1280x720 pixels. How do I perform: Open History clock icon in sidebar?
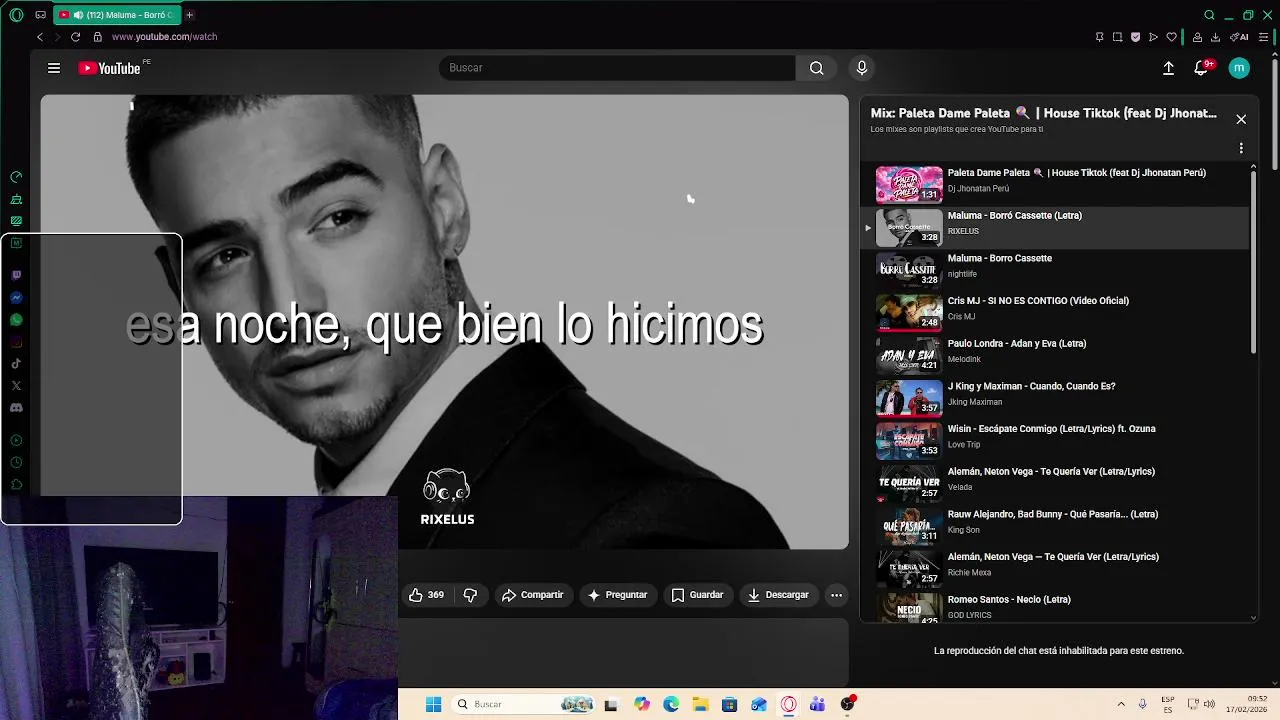point(16,462)
